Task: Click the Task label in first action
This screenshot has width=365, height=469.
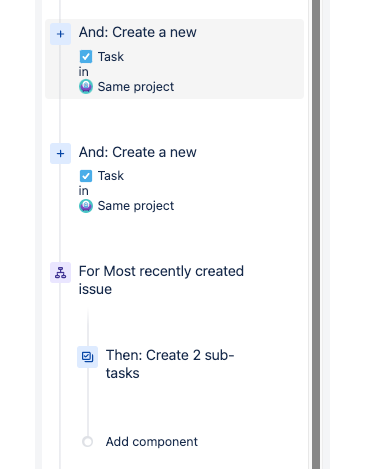Action: [x=111, y=57]
